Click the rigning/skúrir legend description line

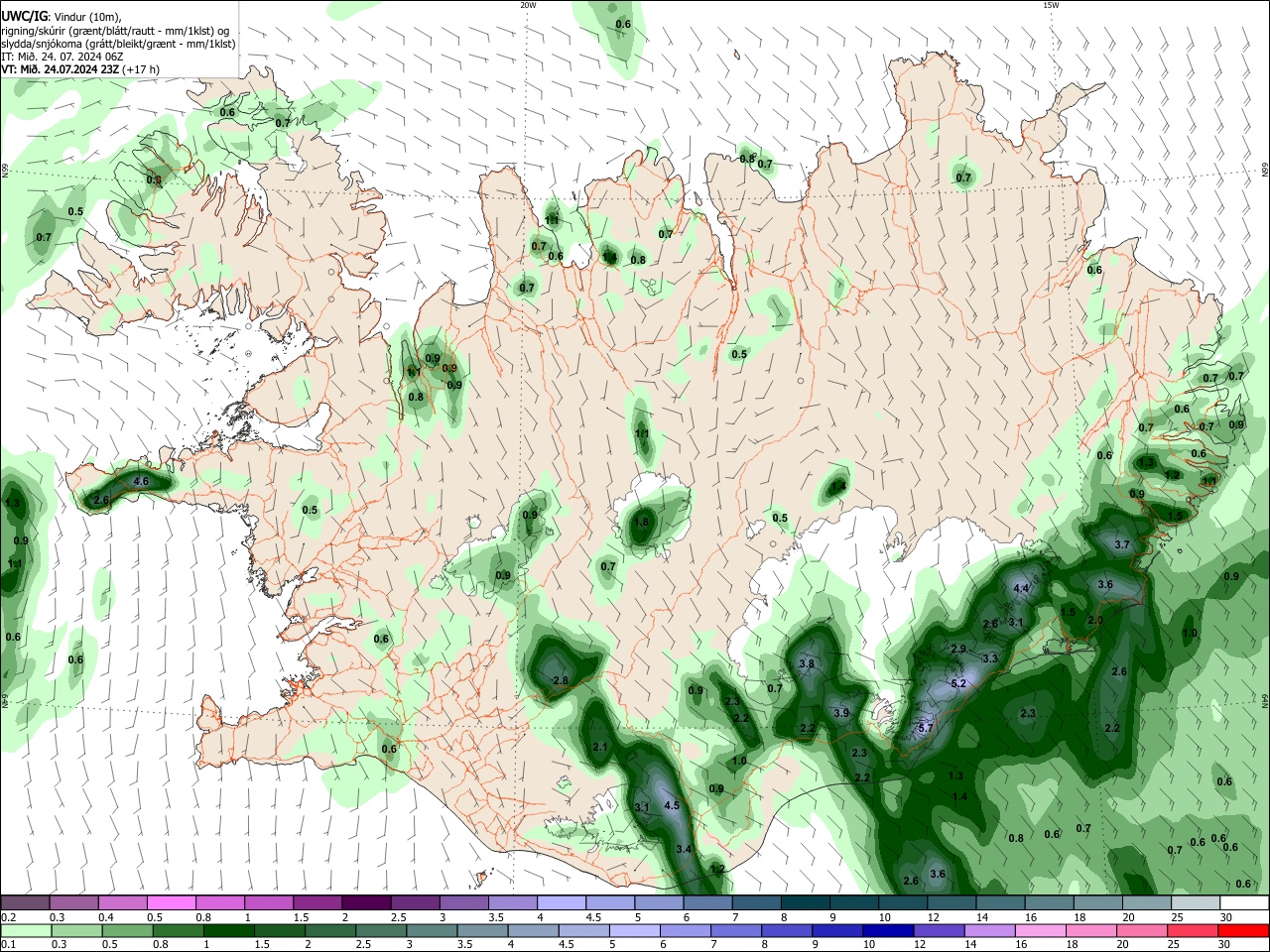tap(115, 31)
